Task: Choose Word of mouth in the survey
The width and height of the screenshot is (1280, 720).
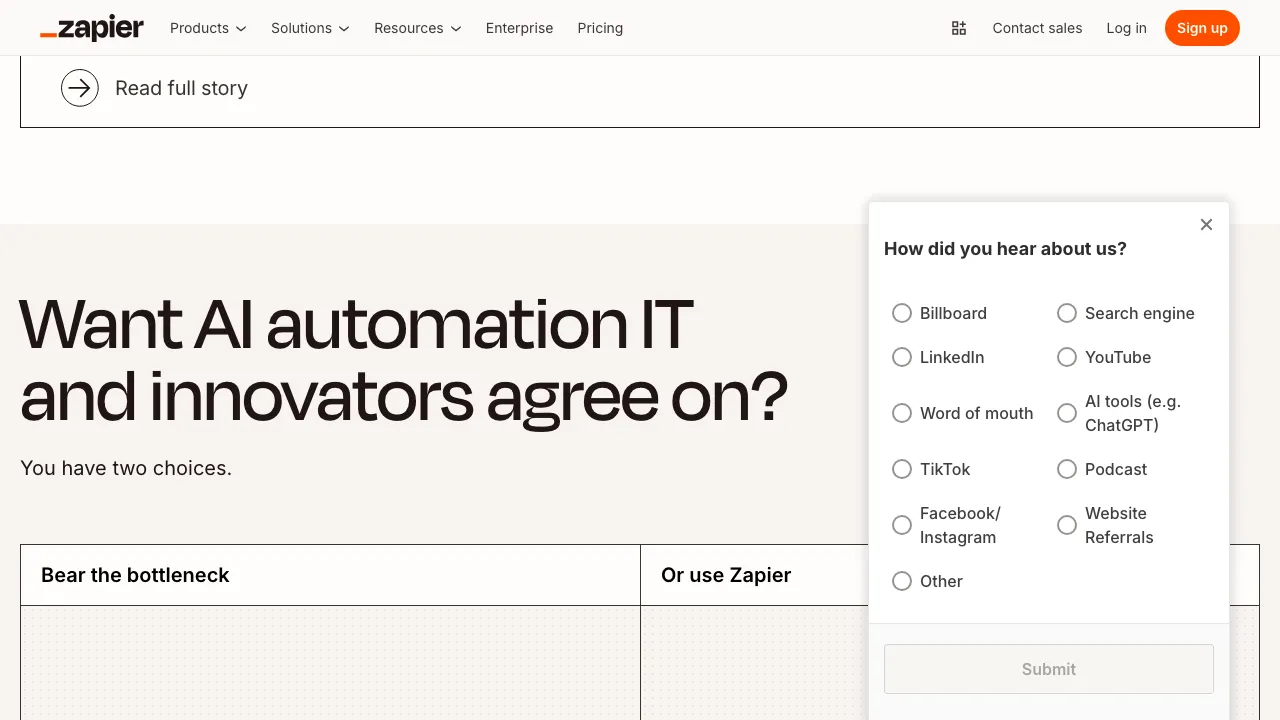Action: pyautogui.click(x=902, y=413)
